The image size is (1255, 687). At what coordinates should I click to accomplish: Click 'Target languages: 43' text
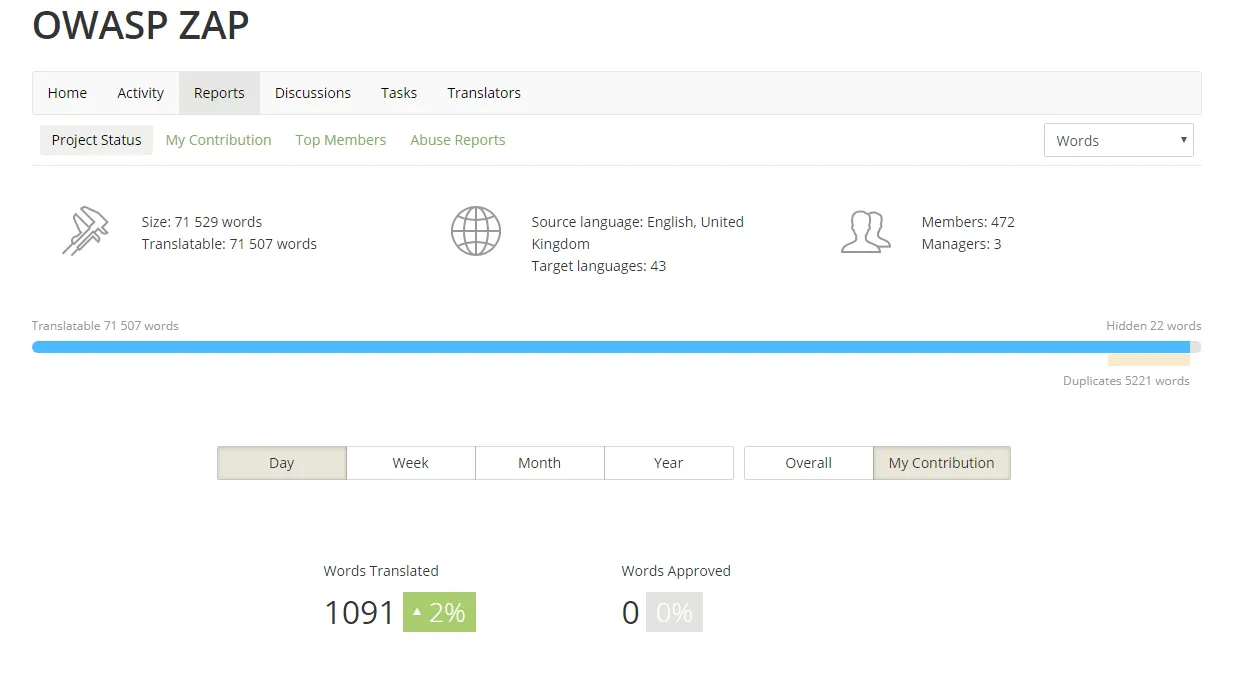(599, 266)
